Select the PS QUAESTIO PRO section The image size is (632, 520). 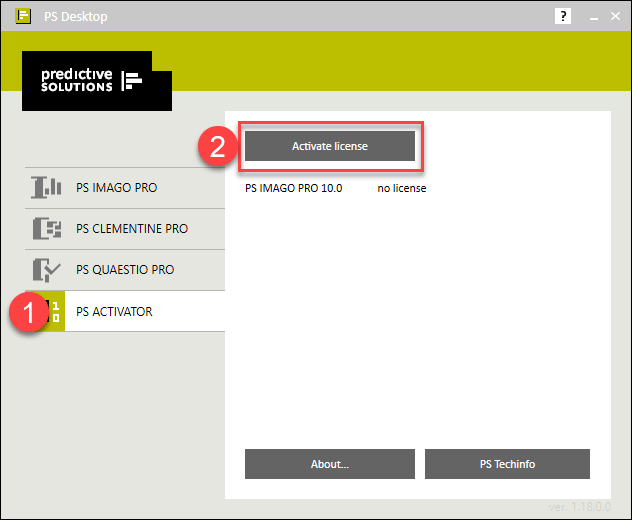[x=125, y=270]
